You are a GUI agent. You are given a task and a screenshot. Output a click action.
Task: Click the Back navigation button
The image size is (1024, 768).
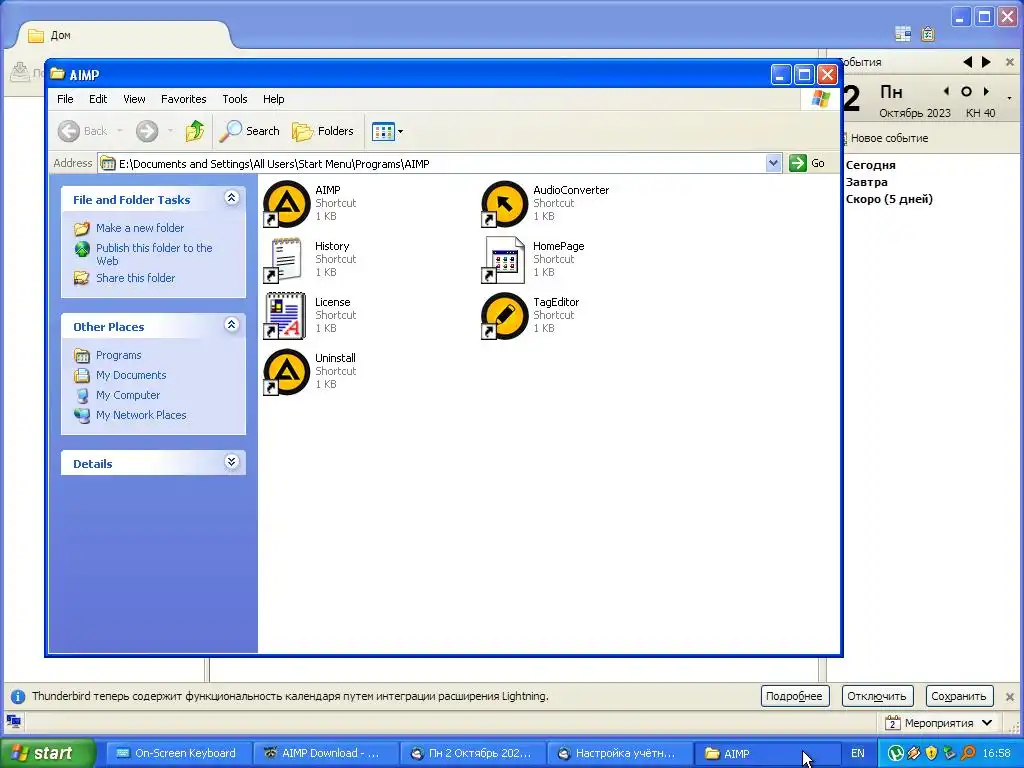(82, 131)
